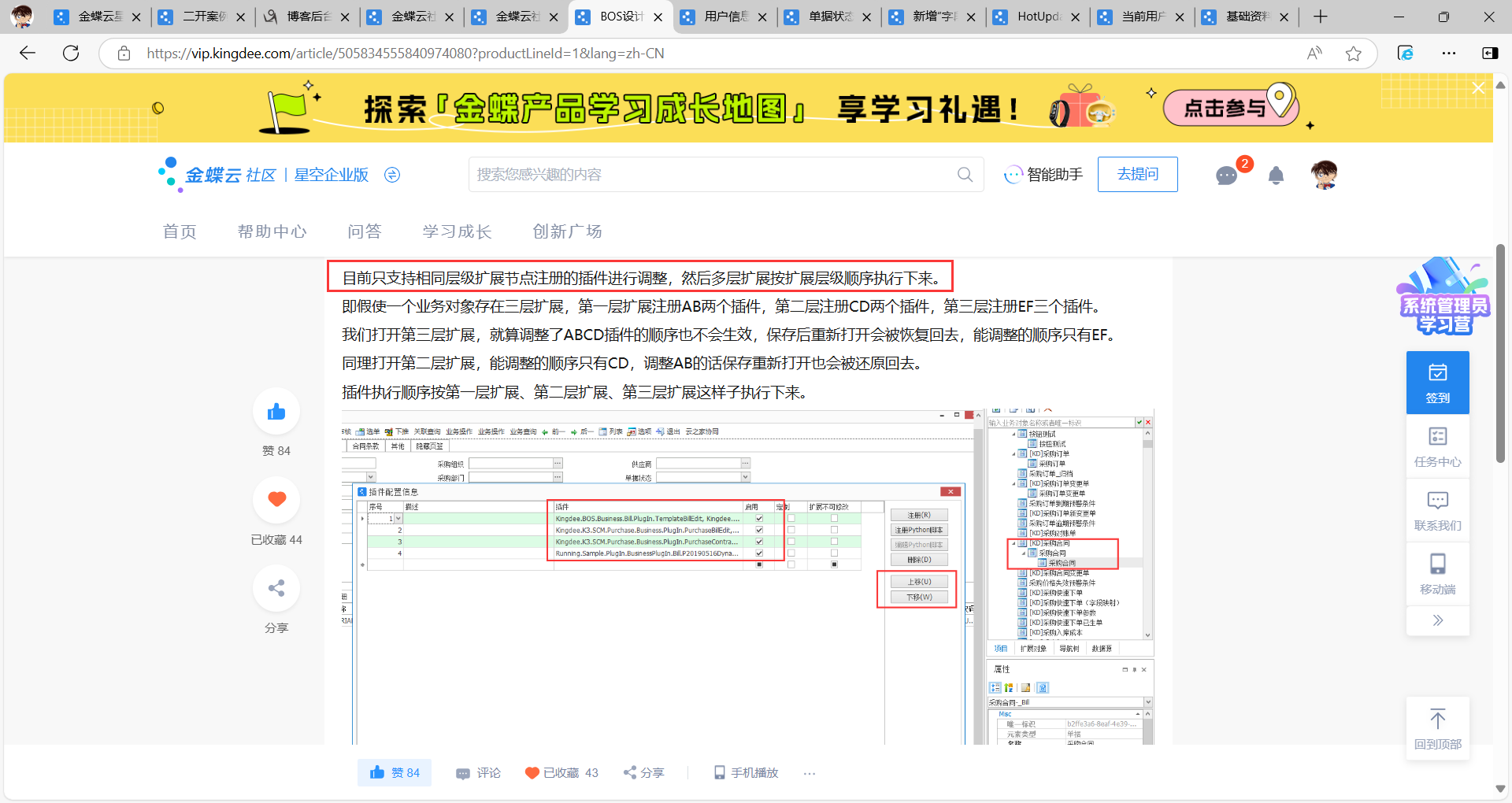
Task: Close the 当前用户 browser tab
Action: pos(1180,17)
